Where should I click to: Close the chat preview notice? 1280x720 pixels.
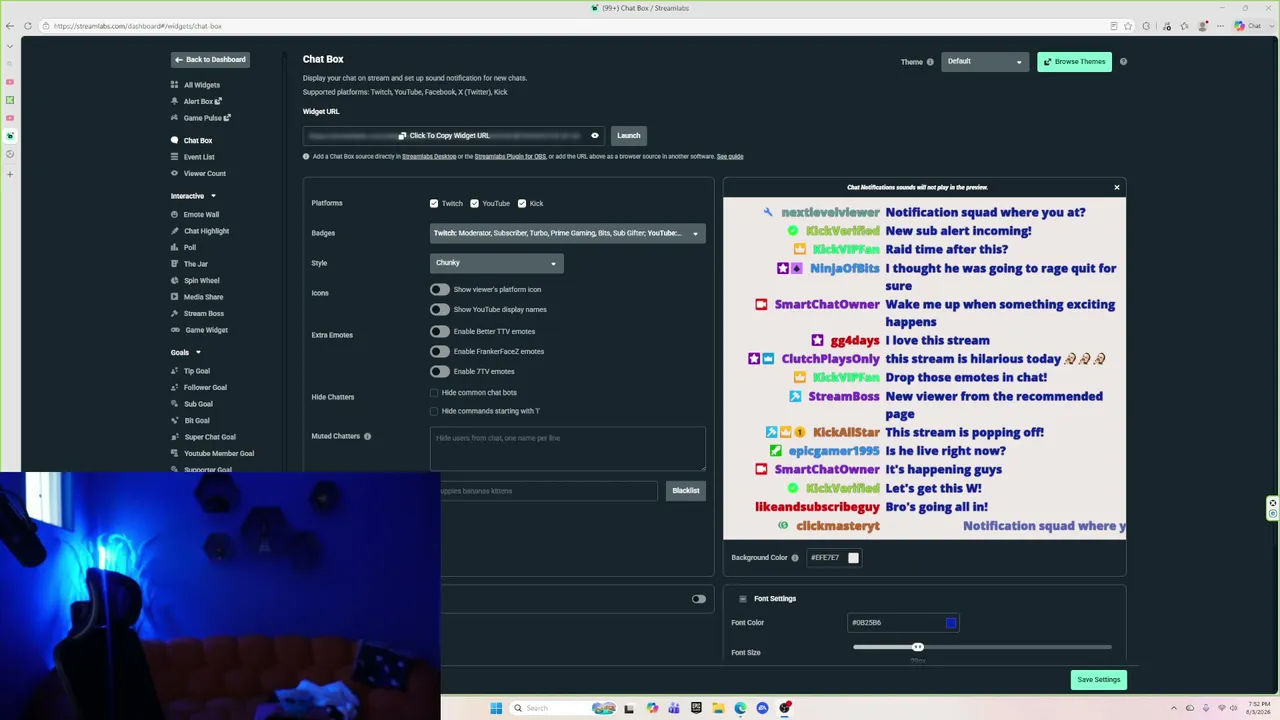pyautogui.click(x=1117, y=187)
